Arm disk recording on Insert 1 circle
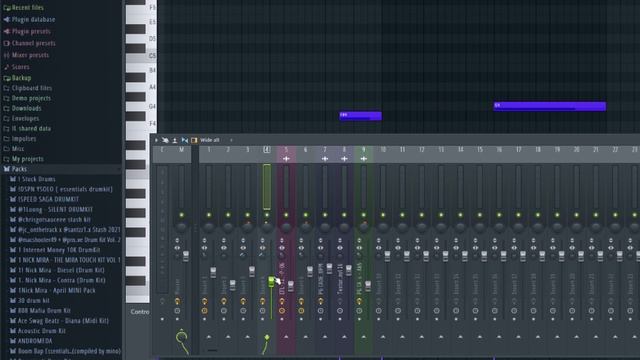640x360 pixels. tap(204, 311)
